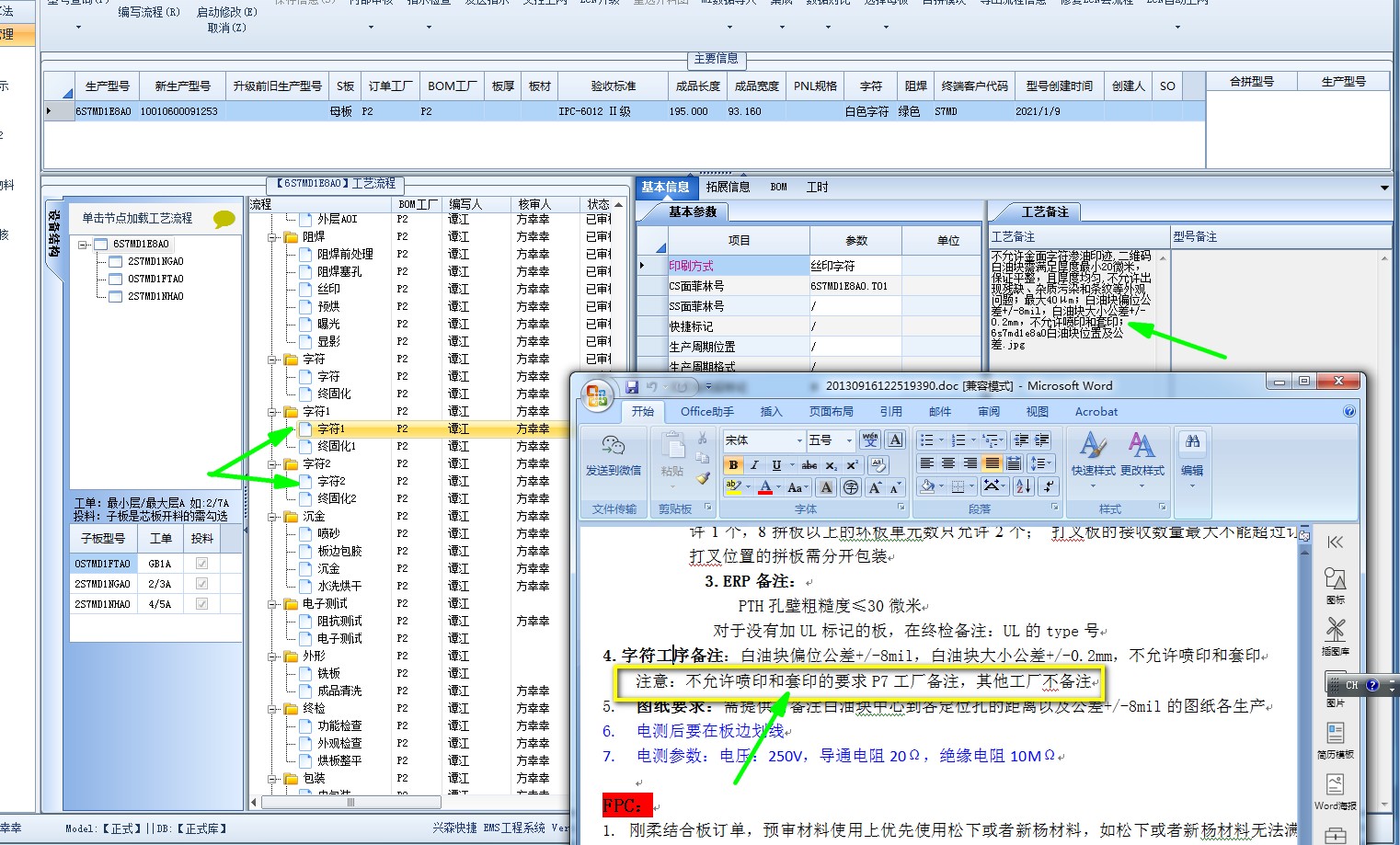Screen dimensions: 1400x845
Task: Collapse the 字符1 folder node
Action: pyautogui.click(x=273, y=412)
